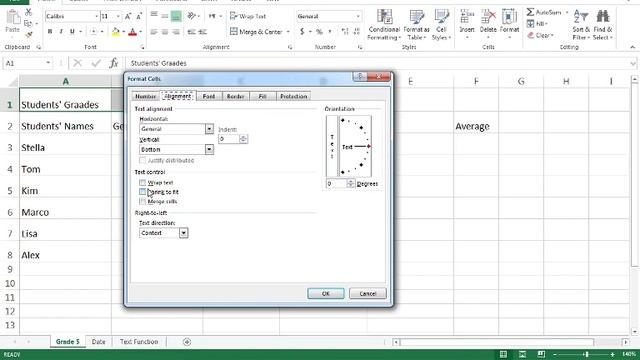This screenshot has width=640, height=360.
Task: Click the Increase Font Size icon
Action: click(x=128, y=16)
